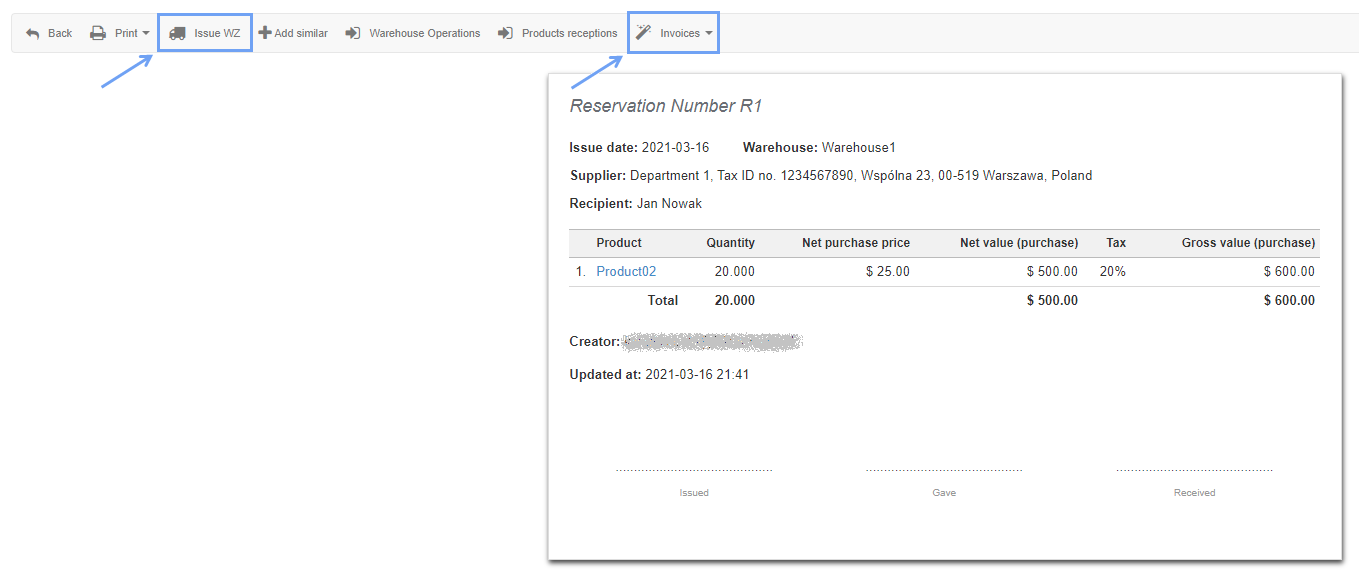Open the Print options via its caret arrow
Screen dimensions: 1359x576
point(144,32)
